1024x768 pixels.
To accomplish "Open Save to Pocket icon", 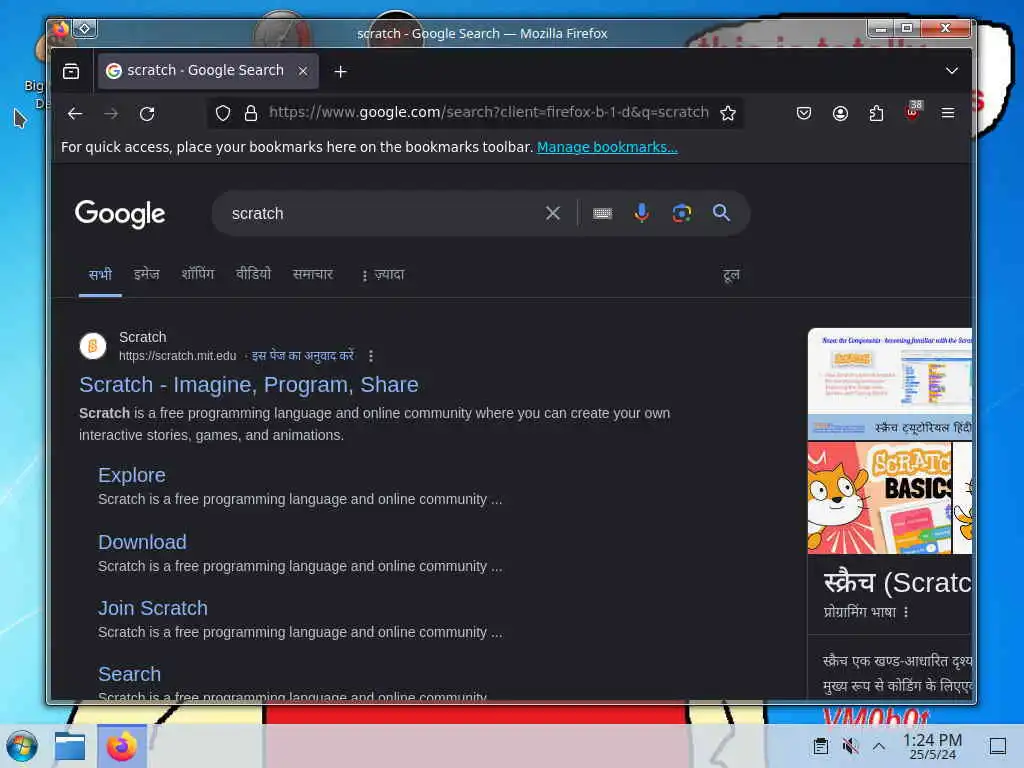I will tap(804, 113).
